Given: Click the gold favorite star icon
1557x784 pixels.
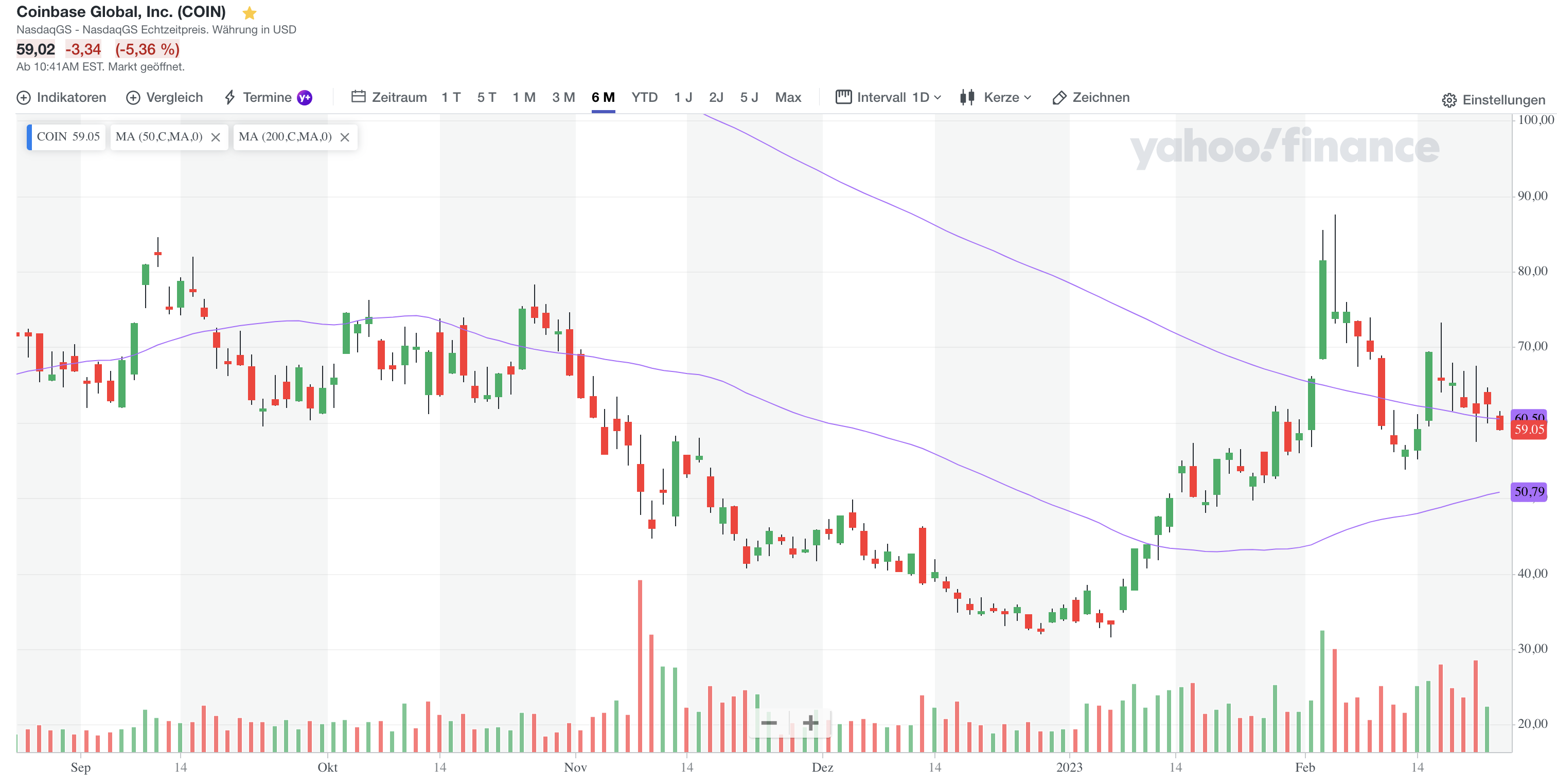Looking at the screenshot, I should [x=249, y=13].
